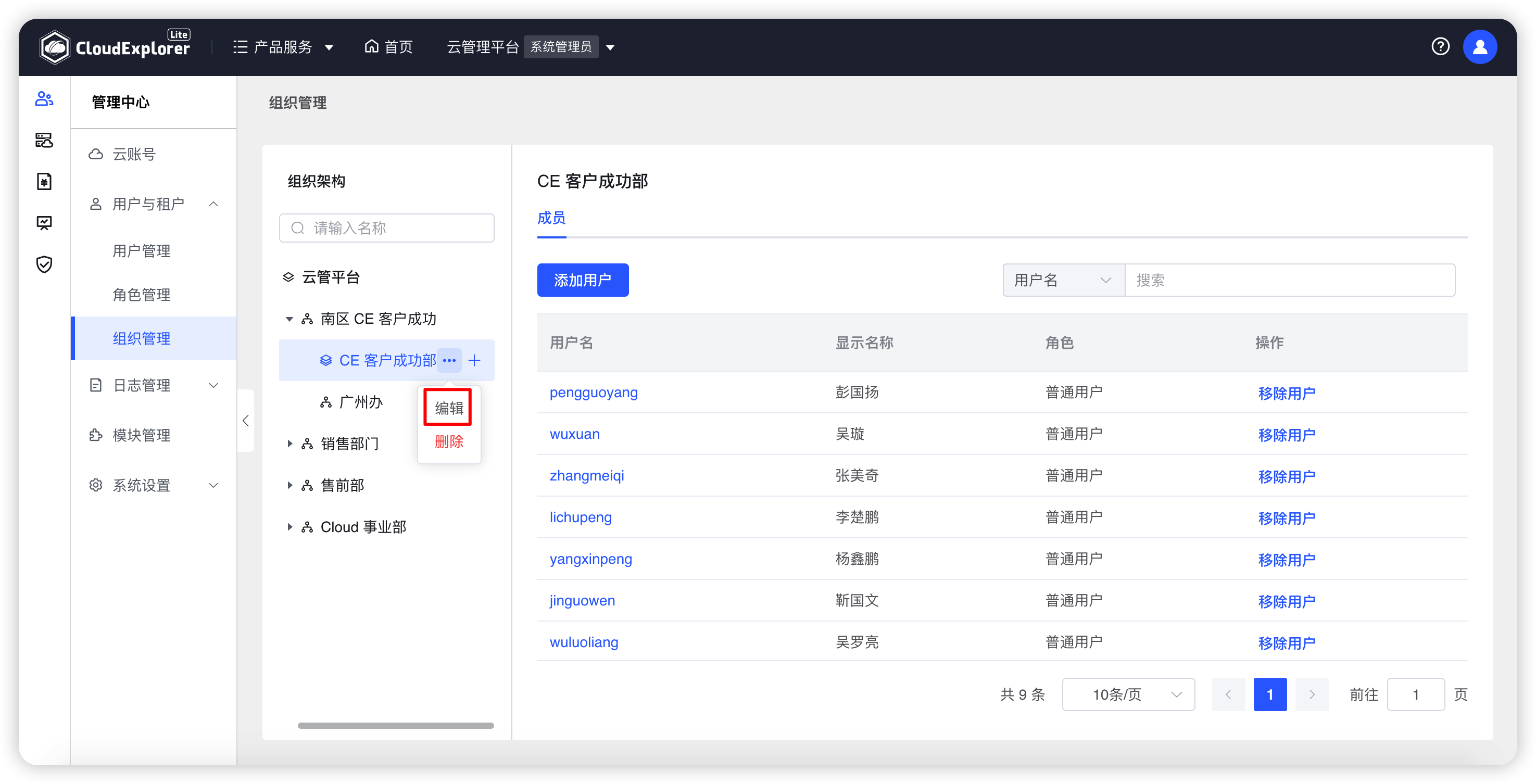Switch to the 成员 tab
The height and width of the screenshot is (784, 1536).
click(x=551, y=218)
